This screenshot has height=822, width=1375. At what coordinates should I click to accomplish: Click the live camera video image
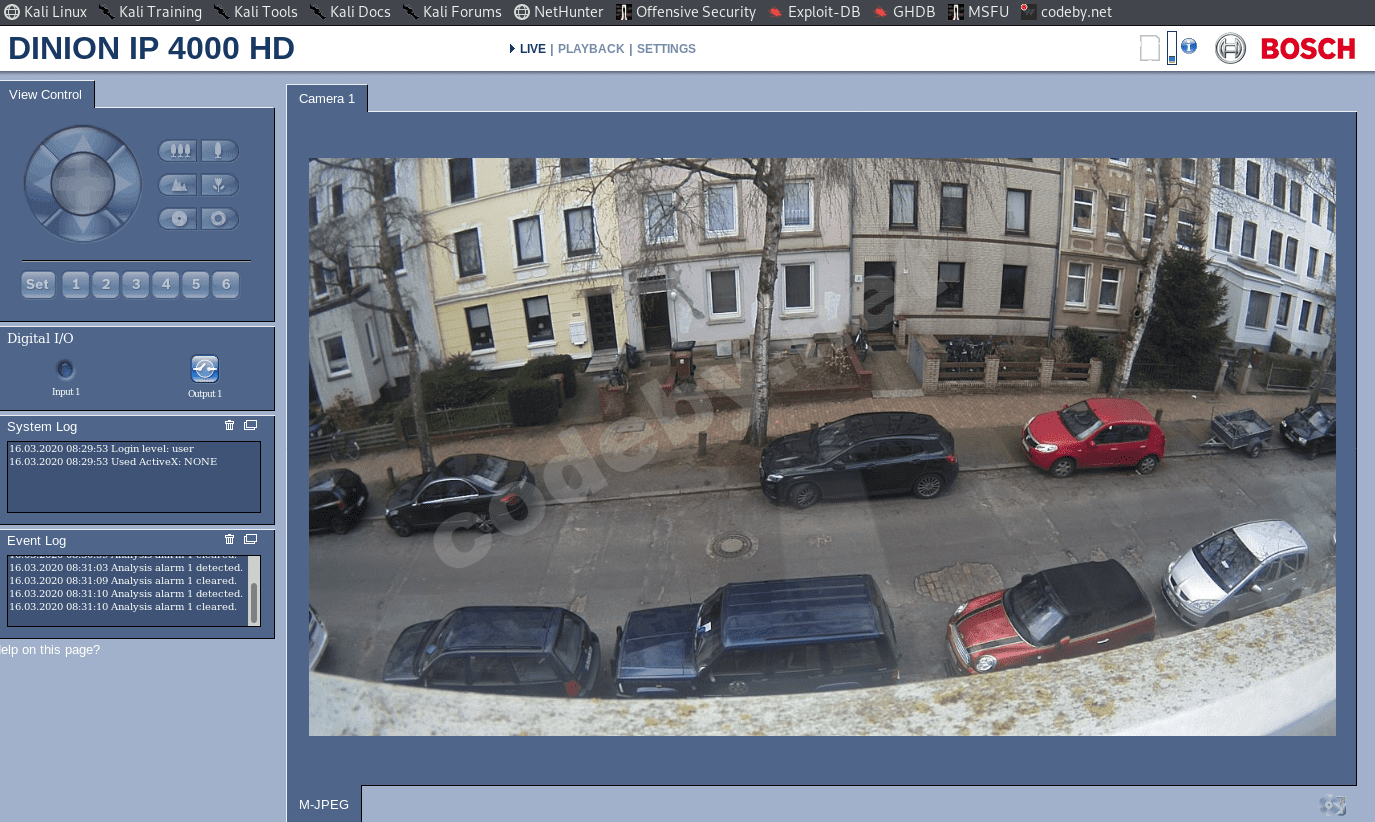click(x=821, y=446)
